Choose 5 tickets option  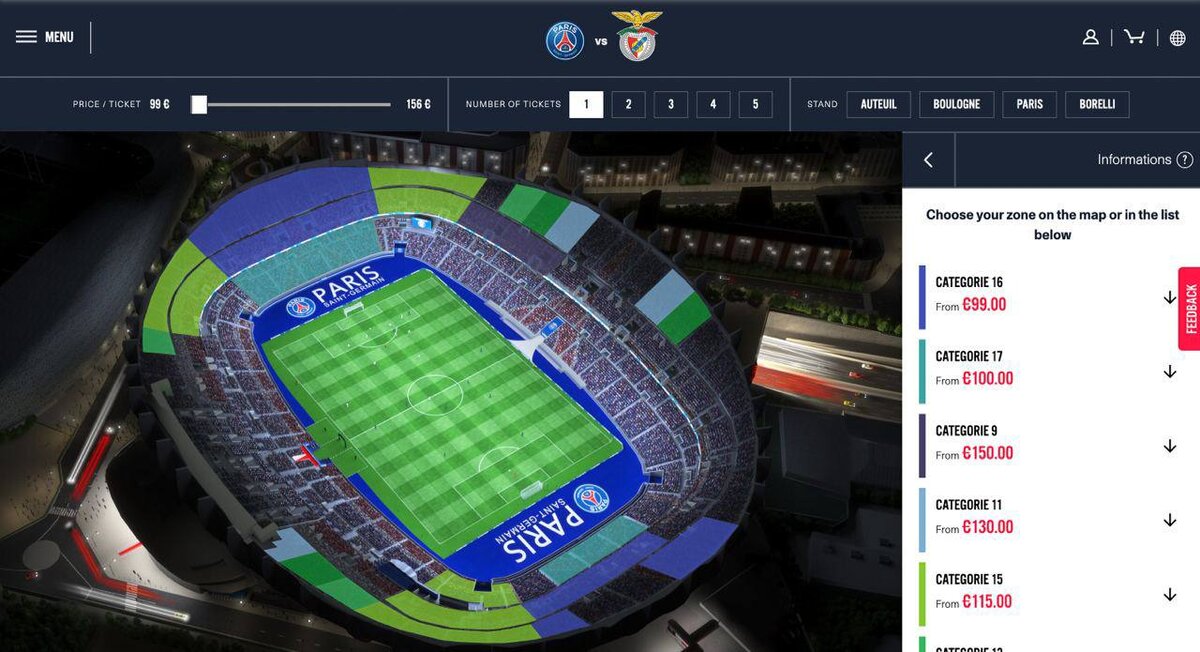[x=755, y=104]
